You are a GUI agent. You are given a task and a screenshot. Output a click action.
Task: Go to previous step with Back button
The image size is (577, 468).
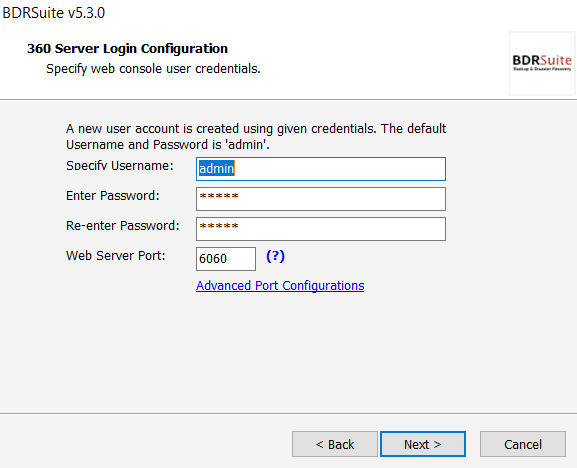point(335,444)
